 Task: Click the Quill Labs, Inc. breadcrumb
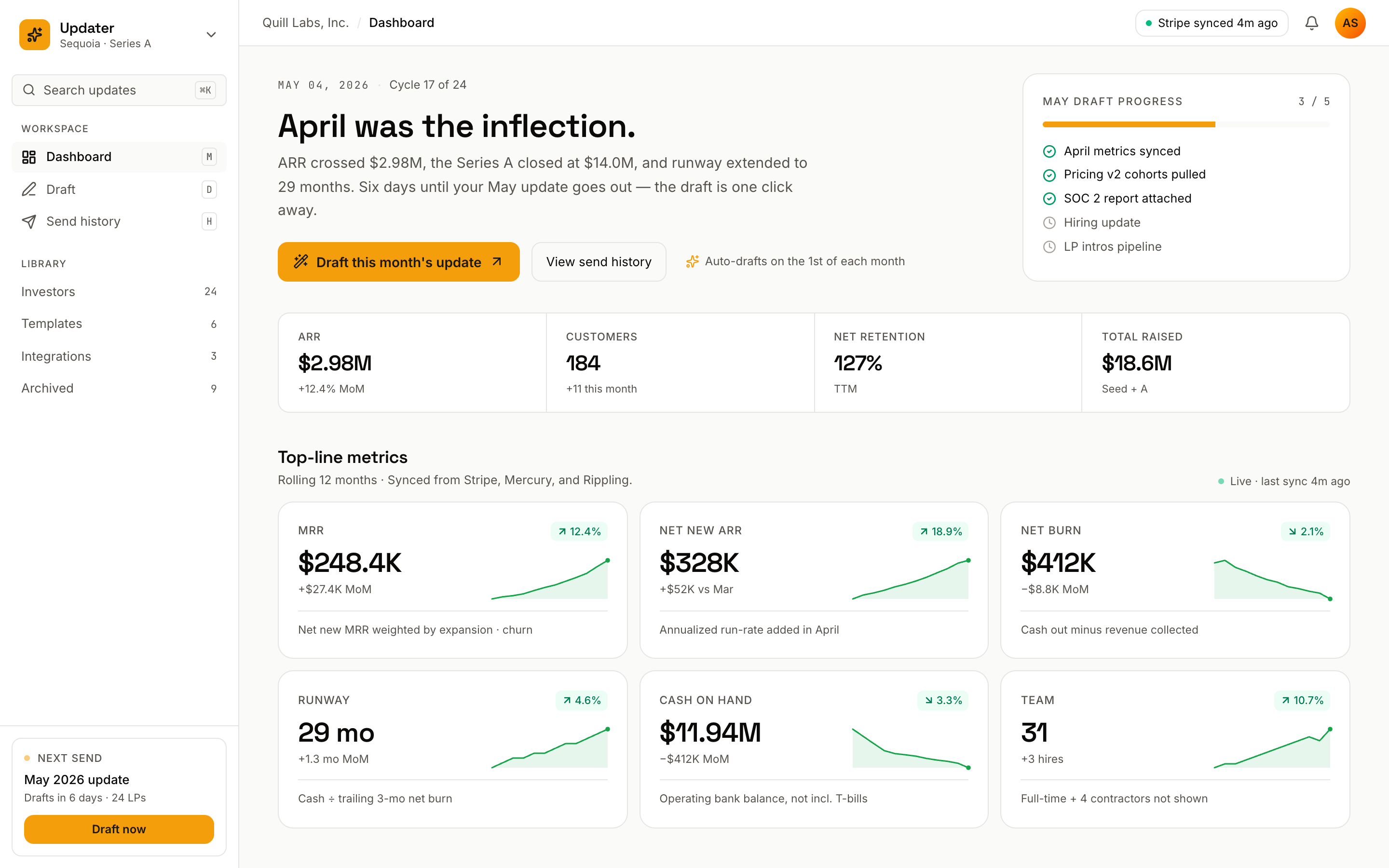pyautogui.click(x=305, y=23)
